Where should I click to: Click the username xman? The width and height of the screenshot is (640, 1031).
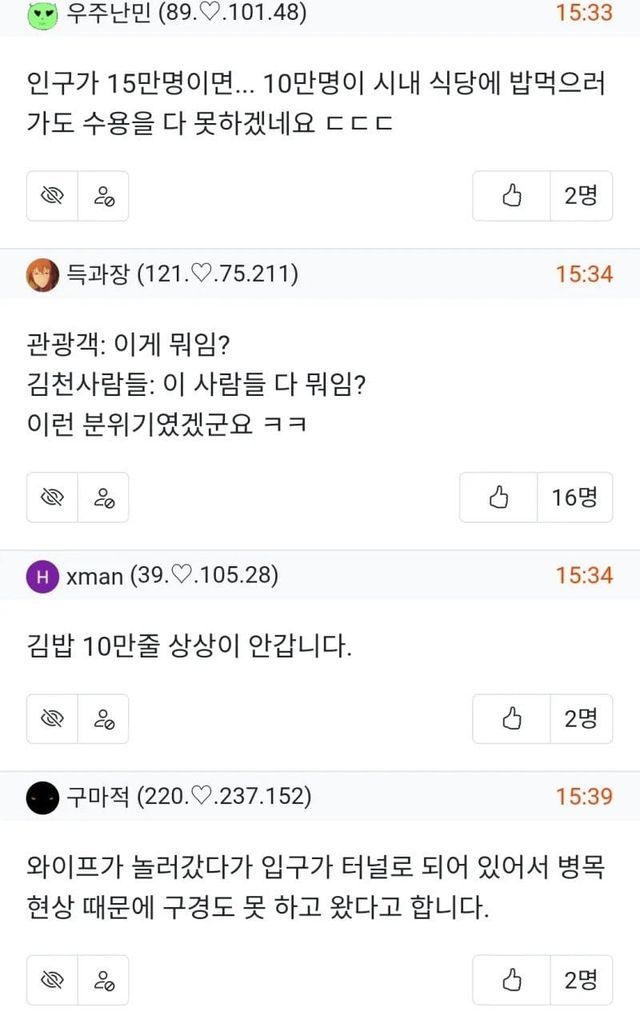click(95, 576)
